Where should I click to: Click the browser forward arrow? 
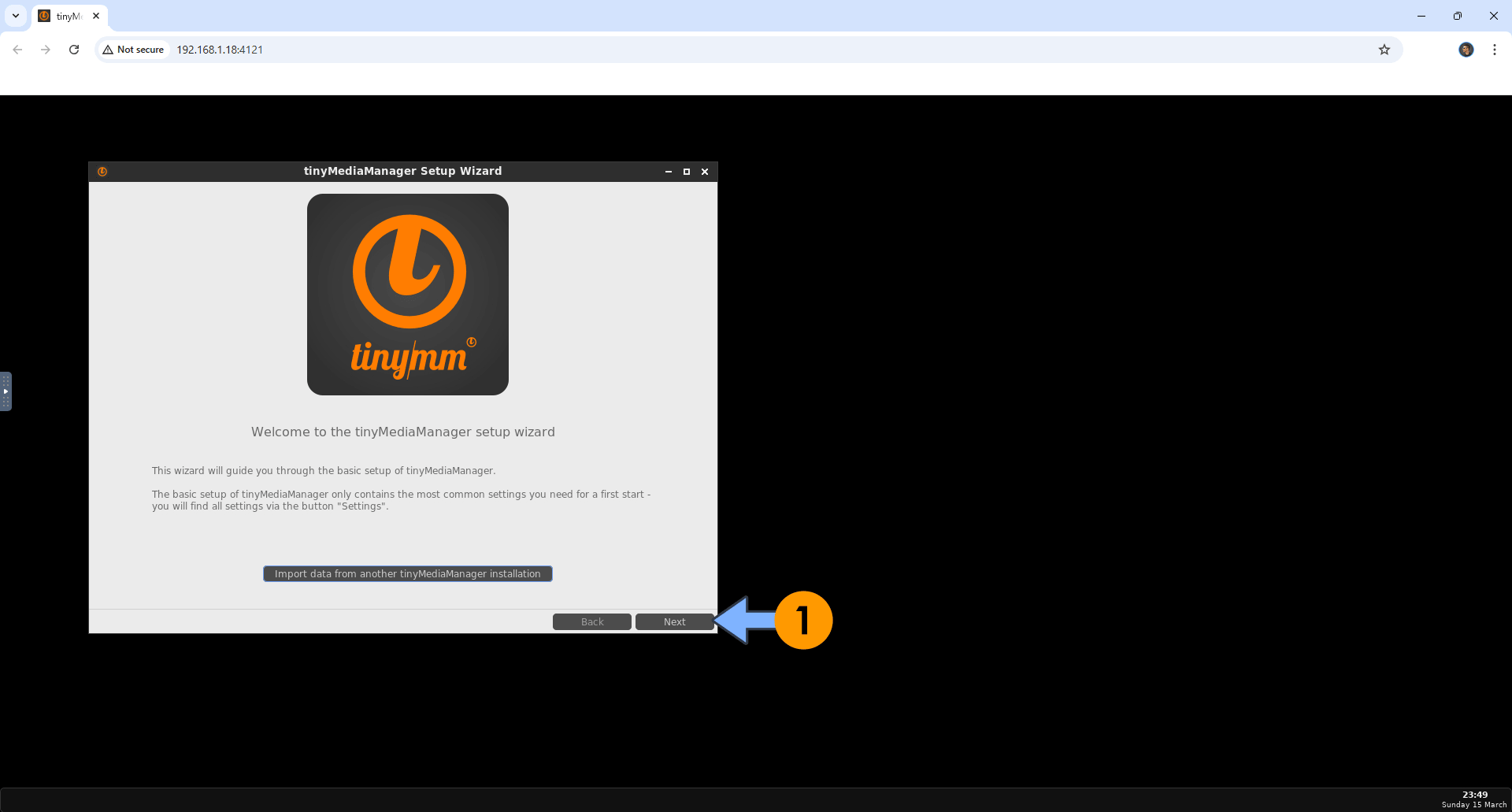click(x=46, y=50)
